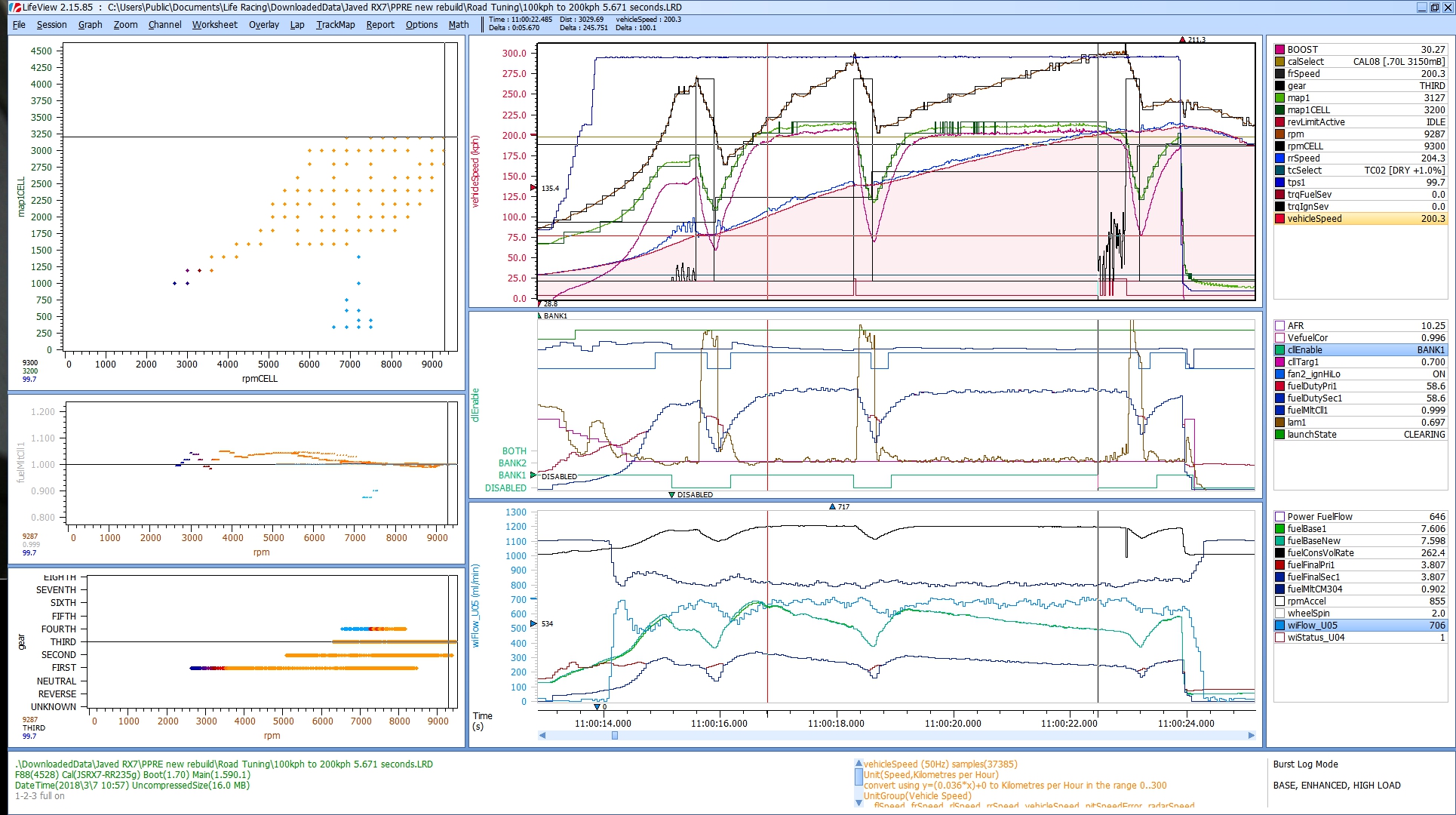The width and height of the screenshot is (1456, 815).
Task: Toggle the wiStatus_U04 channel checkbox
Action: (1279, 638)
